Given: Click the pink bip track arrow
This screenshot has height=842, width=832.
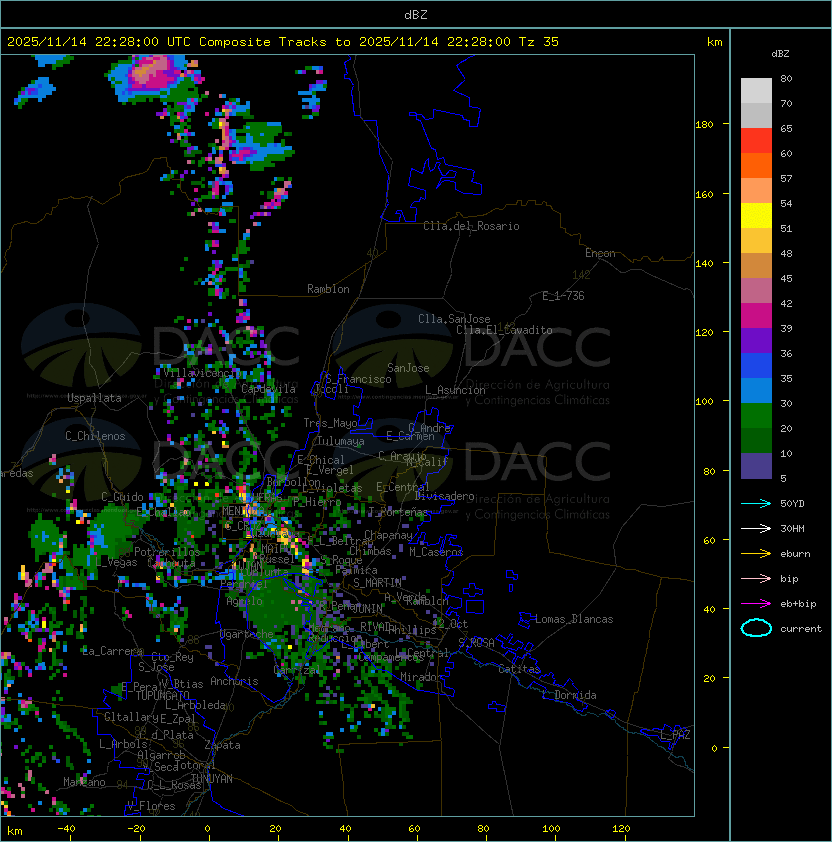Looking at the screenshot, I should tap(756, 578).
